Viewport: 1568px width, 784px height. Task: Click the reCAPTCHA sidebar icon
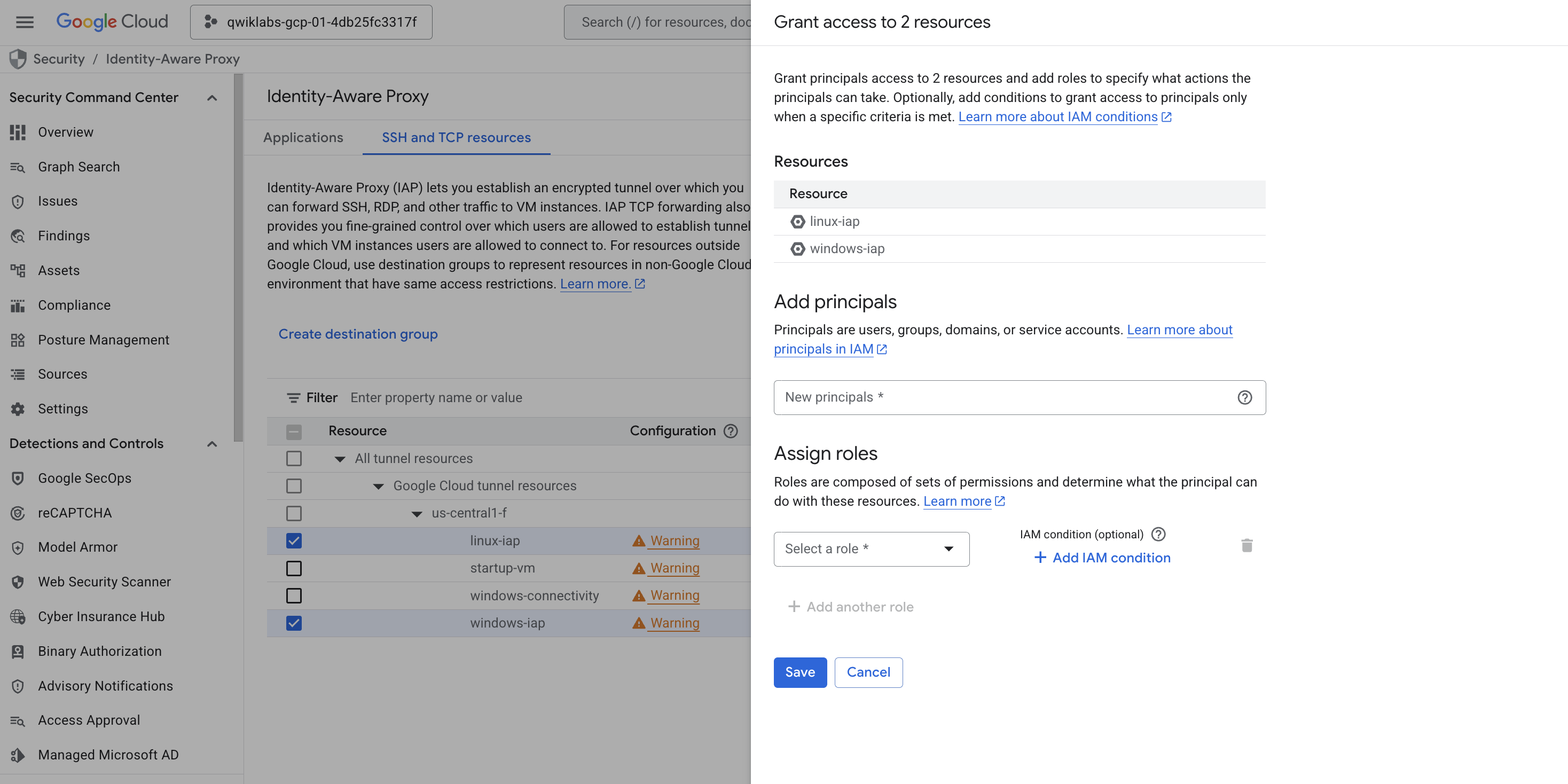18,513
